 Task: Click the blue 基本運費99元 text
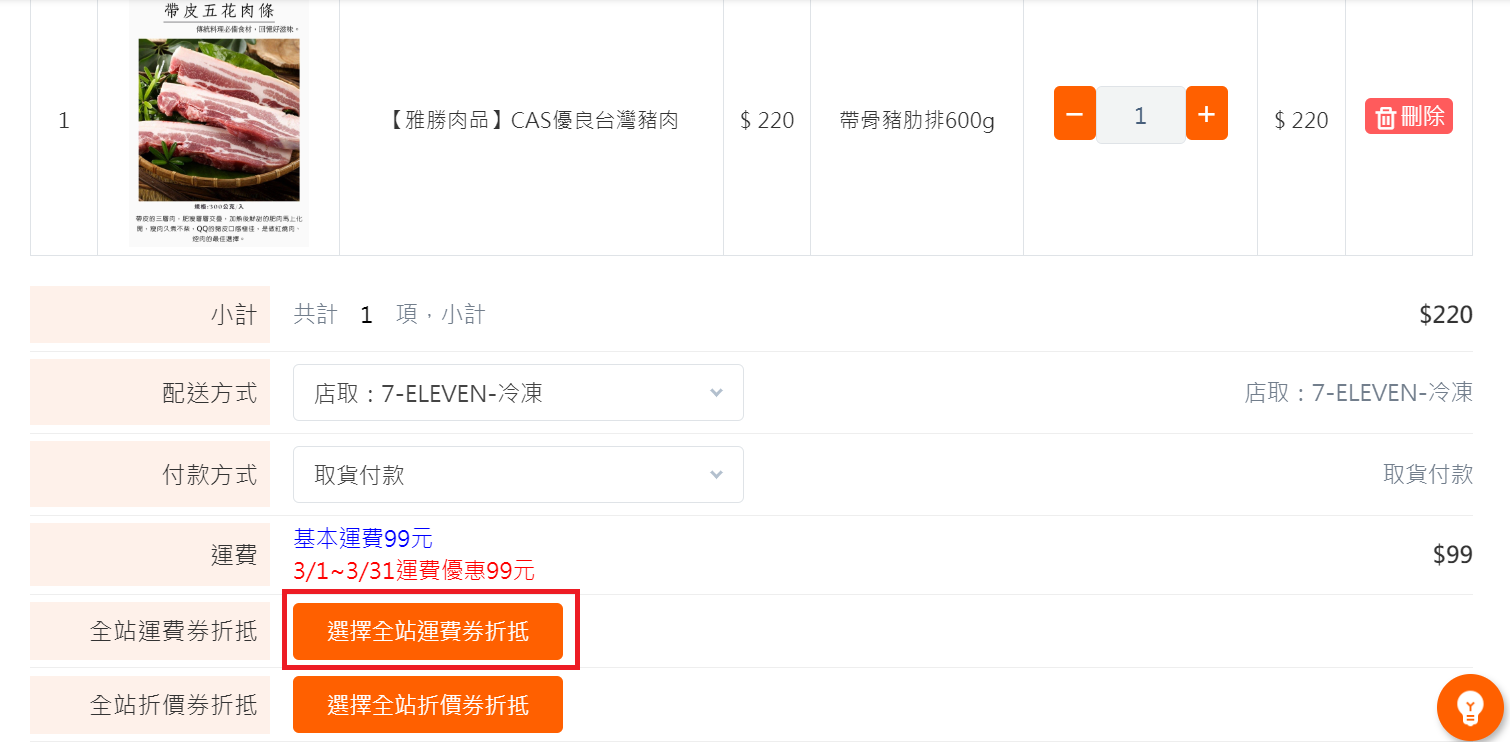(x=363, y=539)
